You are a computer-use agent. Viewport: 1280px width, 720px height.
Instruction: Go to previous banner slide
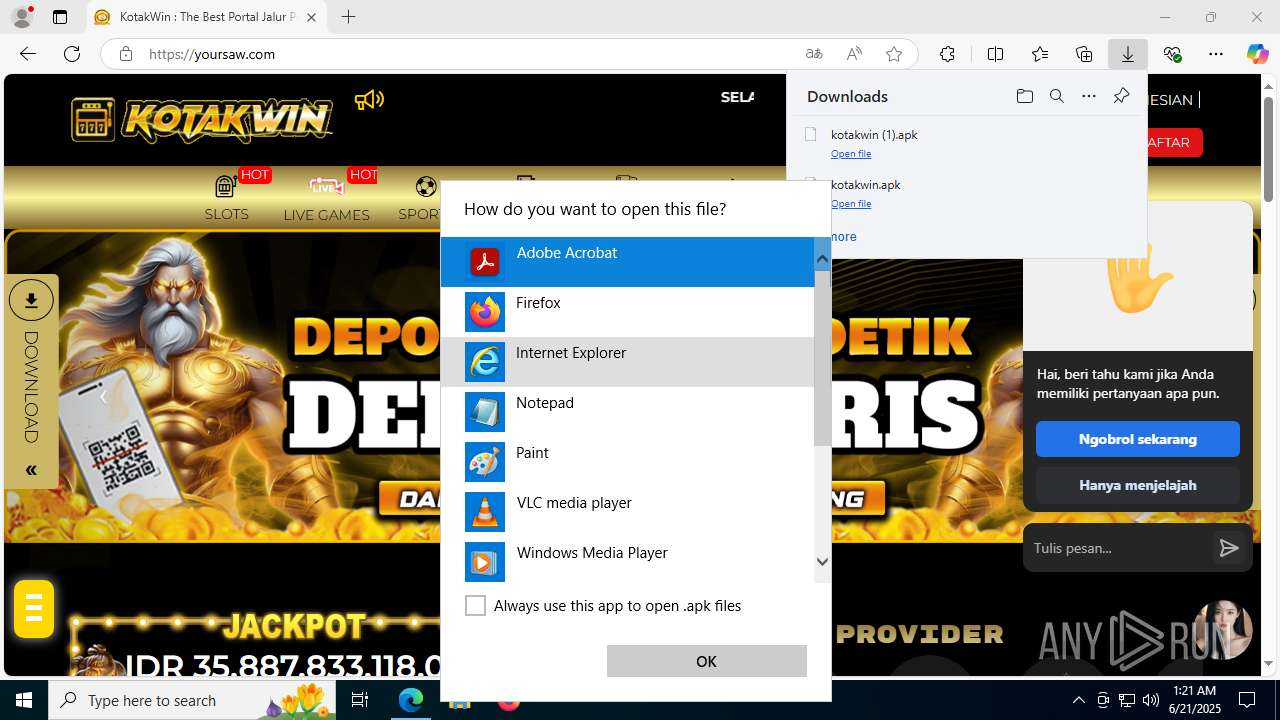tap(103, 397)
